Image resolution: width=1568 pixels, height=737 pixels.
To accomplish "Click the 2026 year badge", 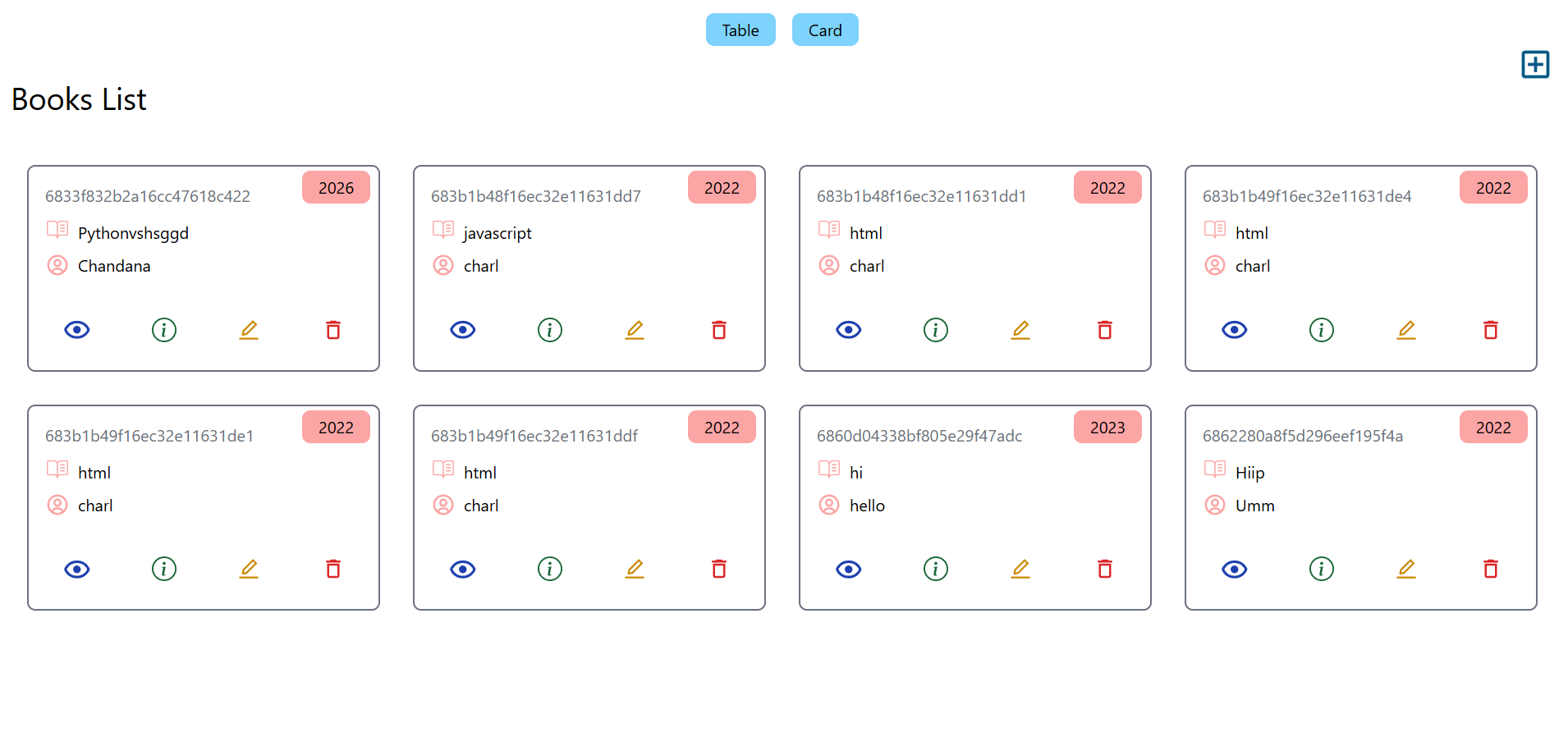I will (x=336, y=188).
